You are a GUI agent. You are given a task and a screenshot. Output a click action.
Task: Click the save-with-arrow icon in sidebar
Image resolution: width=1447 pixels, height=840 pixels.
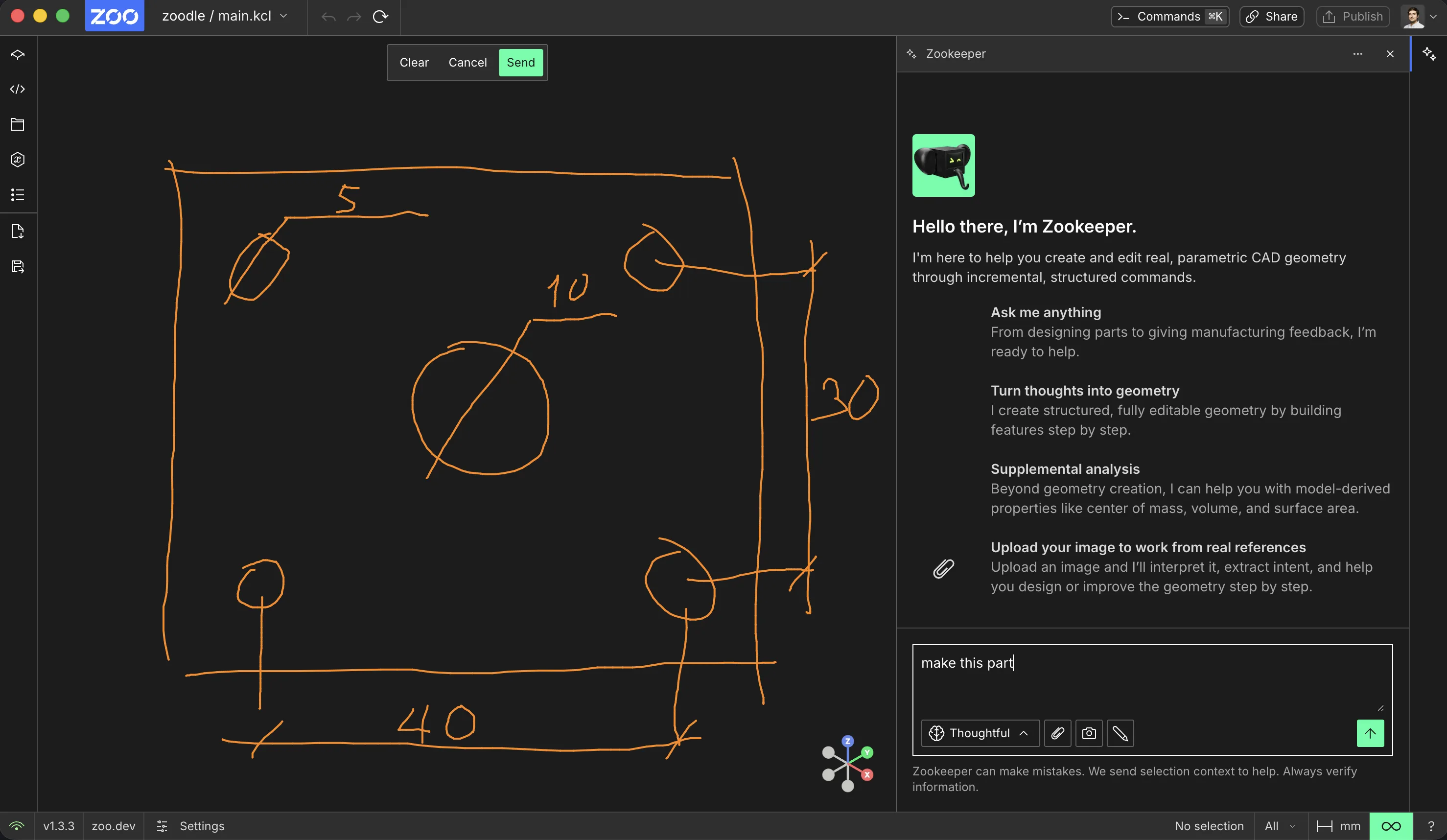coord(18,266)
